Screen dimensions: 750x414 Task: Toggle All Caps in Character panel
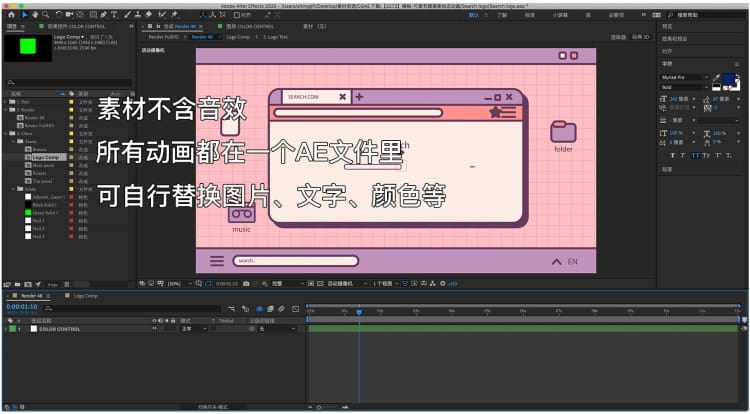695,156
